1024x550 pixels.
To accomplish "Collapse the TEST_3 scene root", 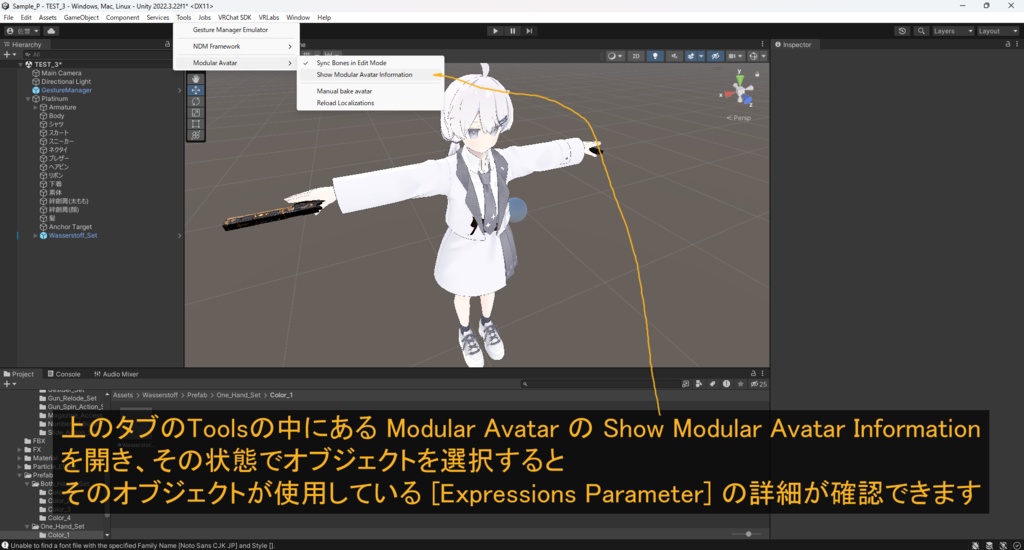I will pyautogui.click(x=21, y=65).
